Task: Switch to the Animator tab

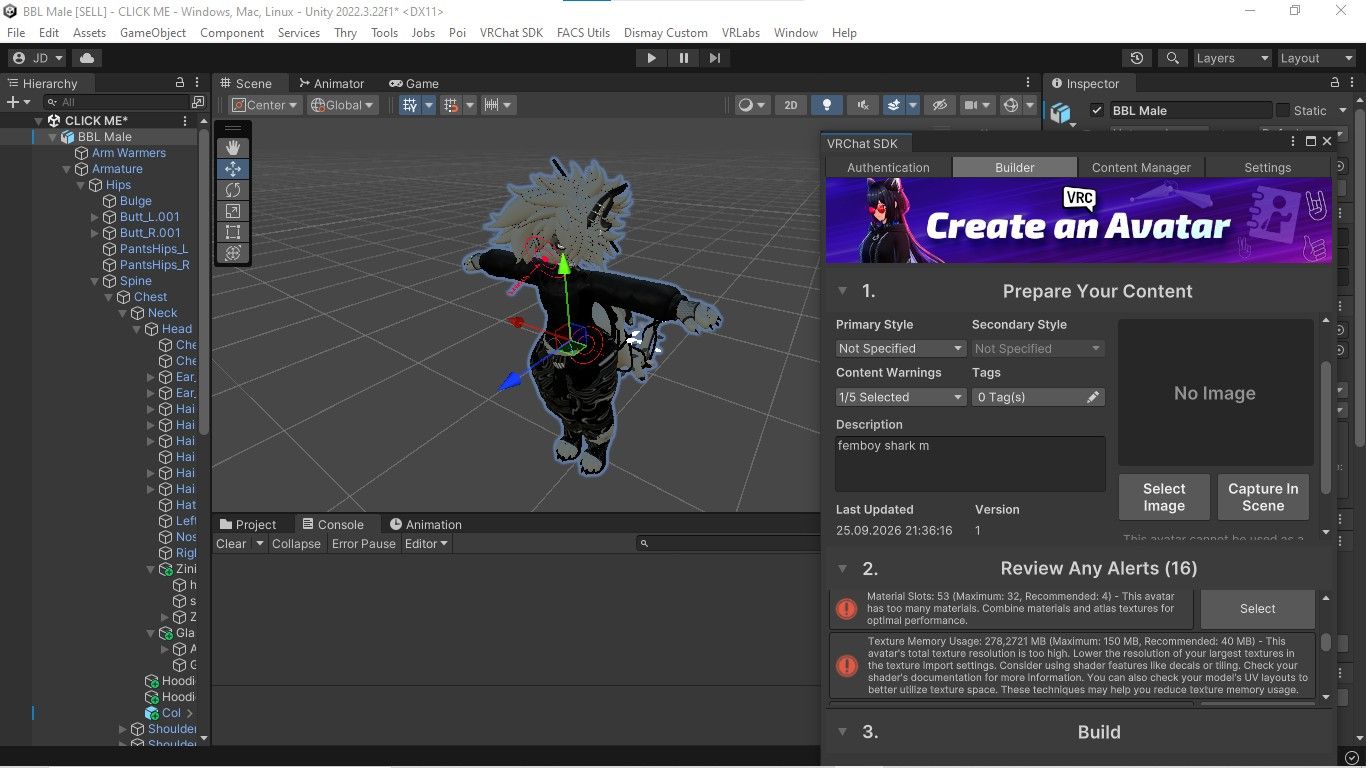Action: click(x=331, y=83)
